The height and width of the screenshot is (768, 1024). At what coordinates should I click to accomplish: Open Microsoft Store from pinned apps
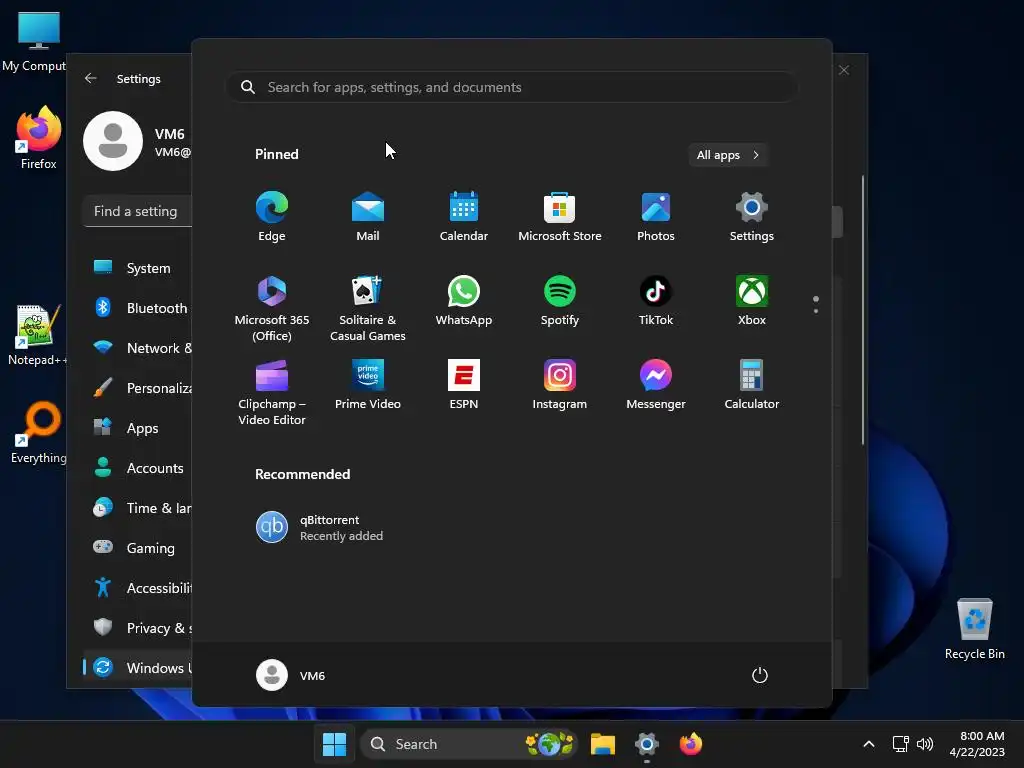tap(560, 217)
